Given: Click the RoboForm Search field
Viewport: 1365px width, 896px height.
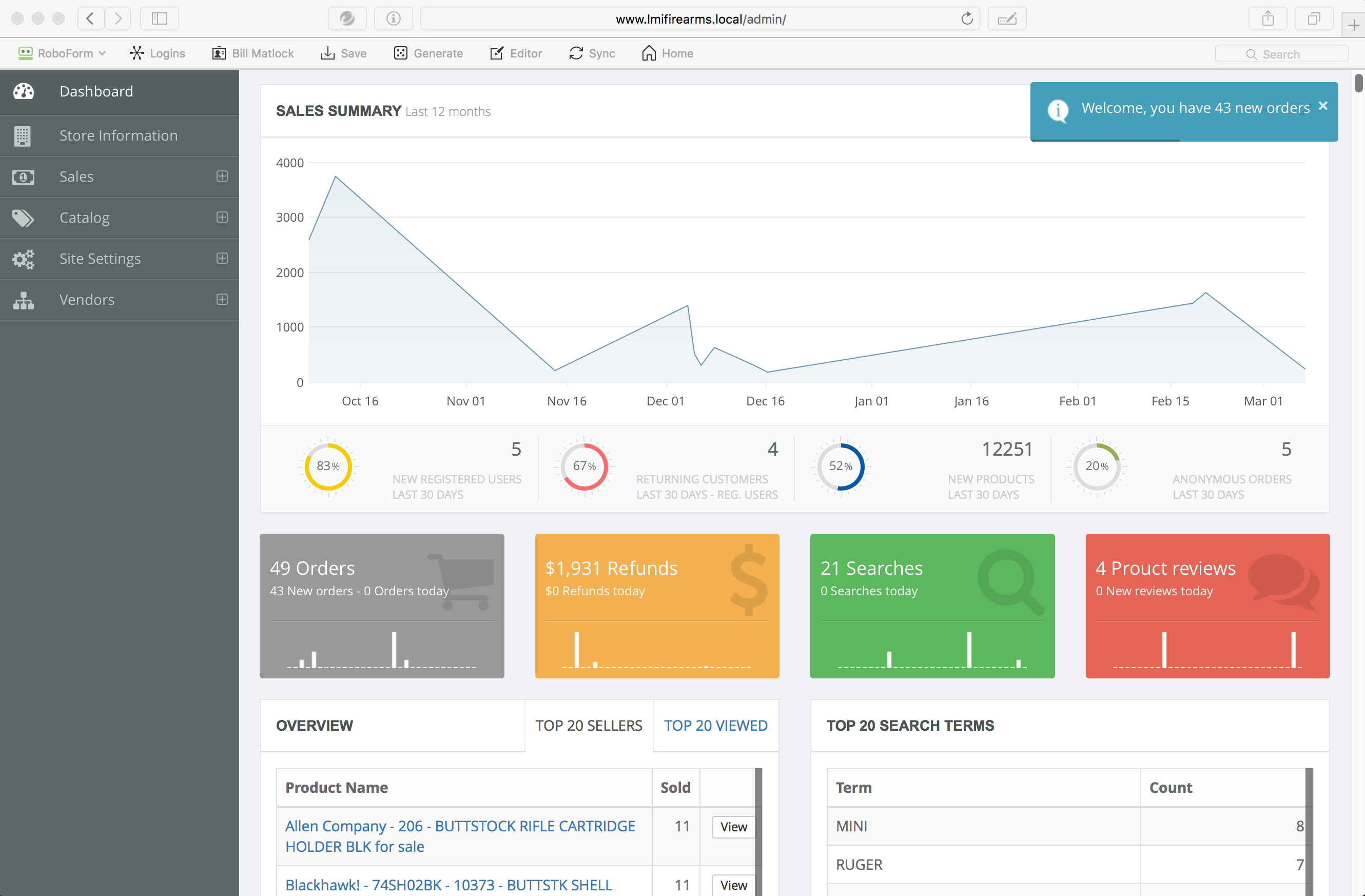Looking at the screenshot, I should [1281, 54].
